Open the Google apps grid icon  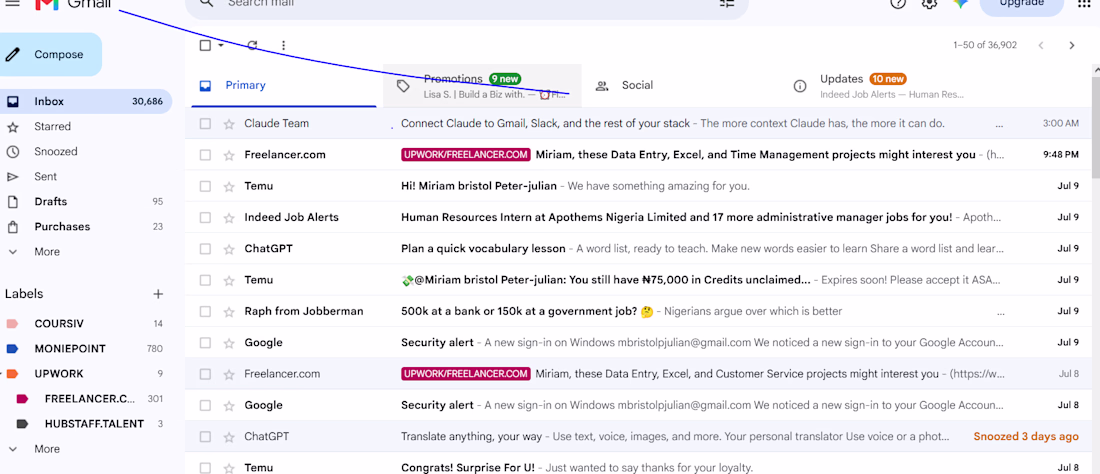[1084, 4]
